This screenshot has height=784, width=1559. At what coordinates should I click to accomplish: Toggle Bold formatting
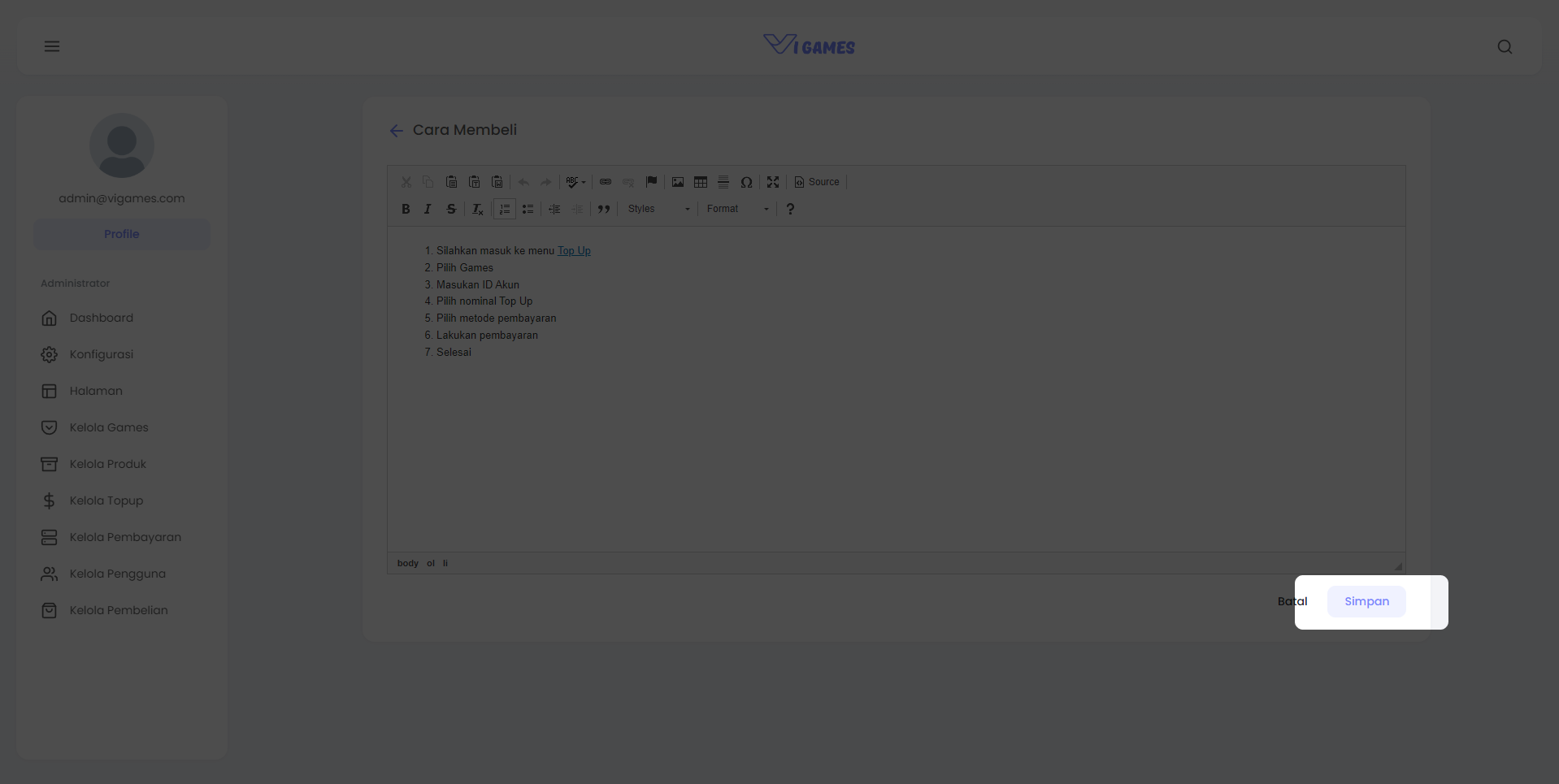click(x=406, y=209)
